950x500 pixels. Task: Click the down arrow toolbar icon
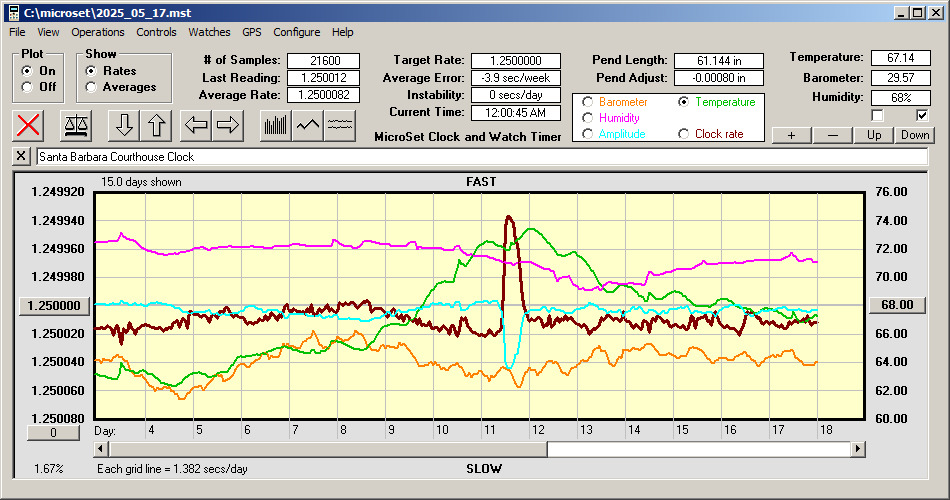click(124, 125)
